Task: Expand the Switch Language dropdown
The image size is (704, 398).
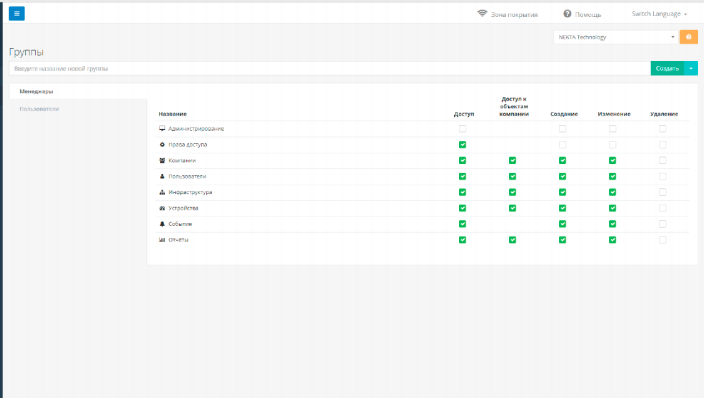Action: point(659,14)
